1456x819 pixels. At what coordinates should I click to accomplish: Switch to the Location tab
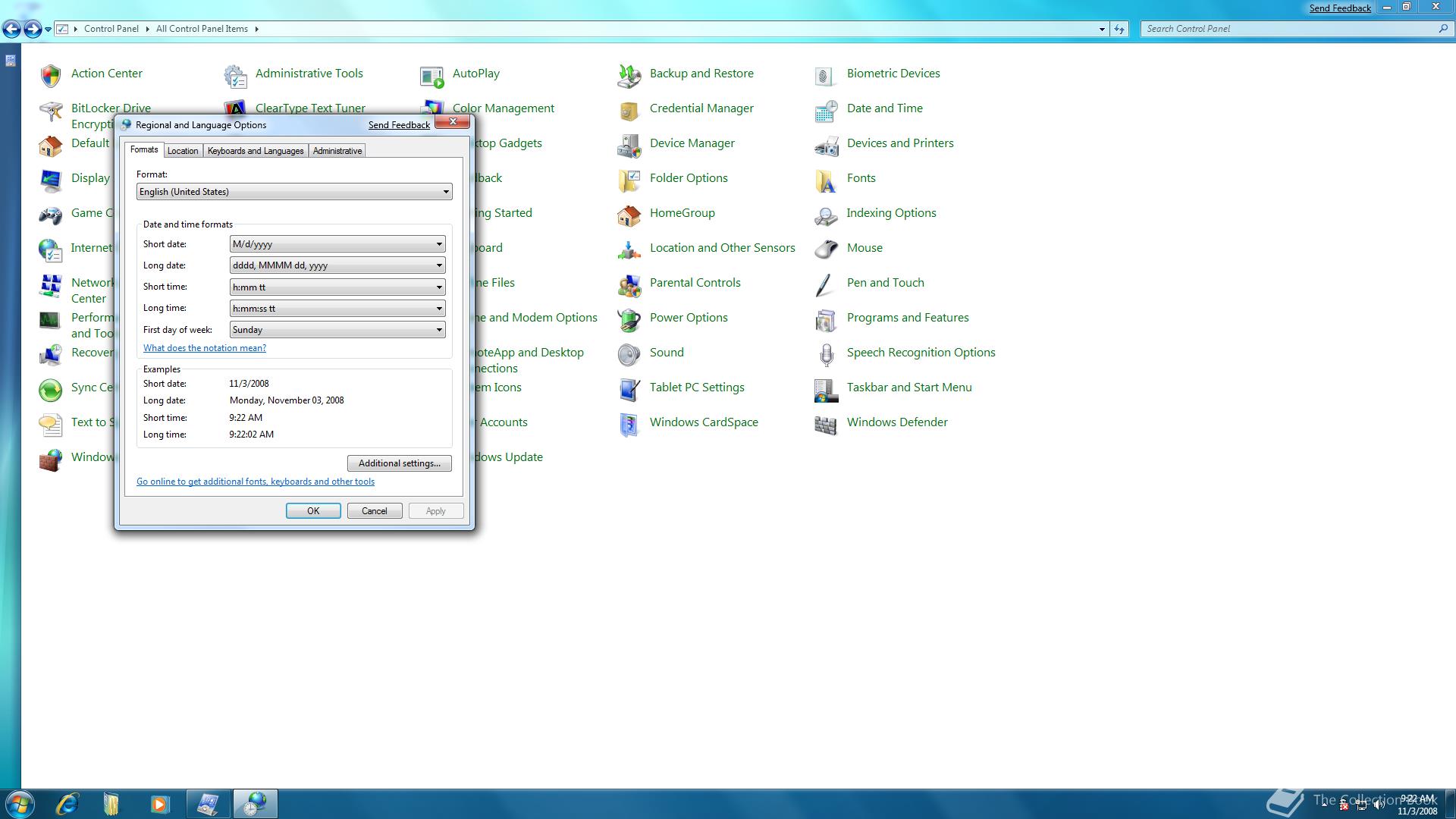[183, 151]
